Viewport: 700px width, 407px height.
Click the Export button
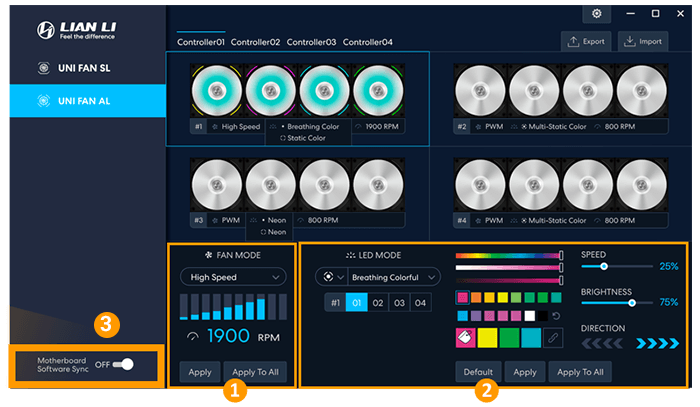[x=586, y=42]
